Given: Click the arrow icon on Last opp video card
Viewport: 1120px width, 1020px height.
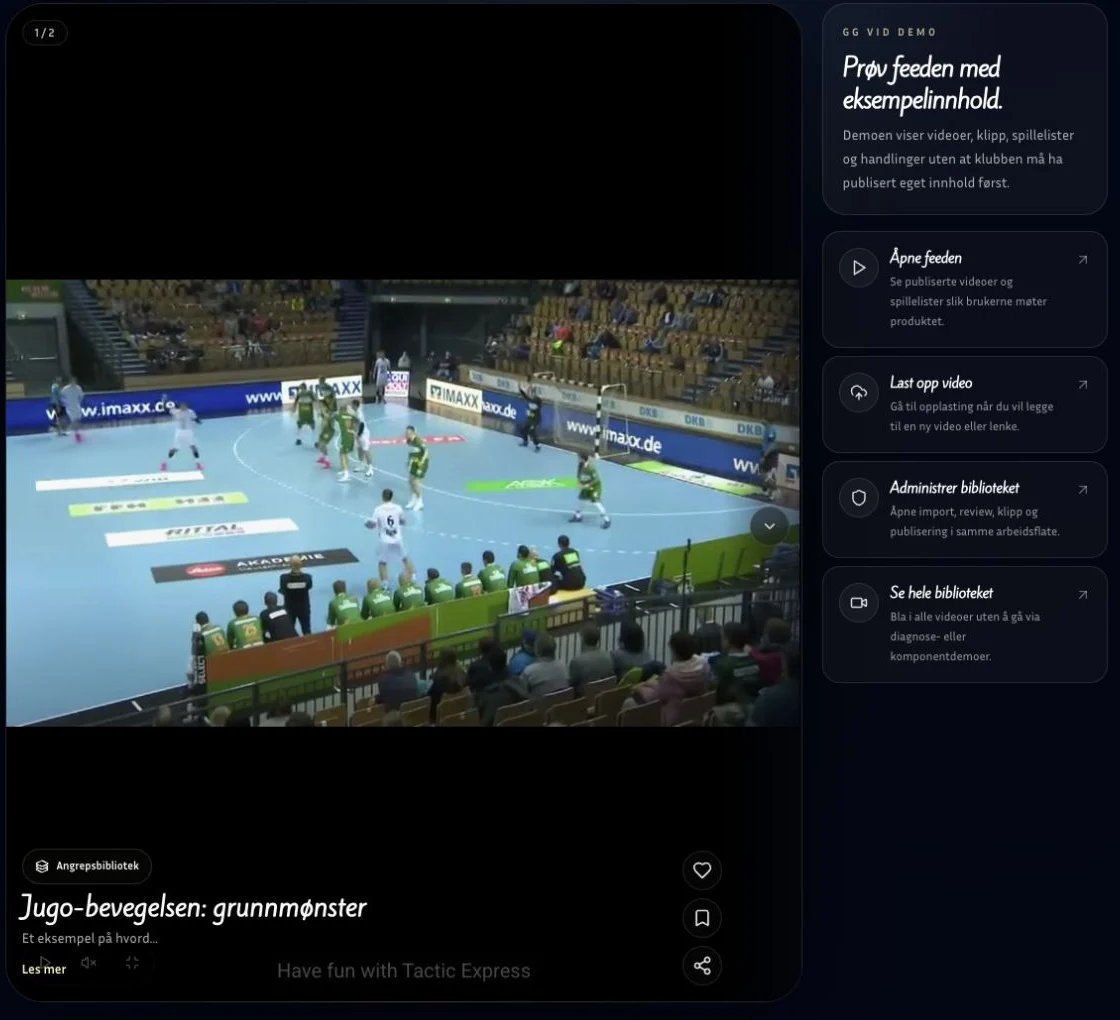Looking at the screenshot, I should click(1083, 385).
